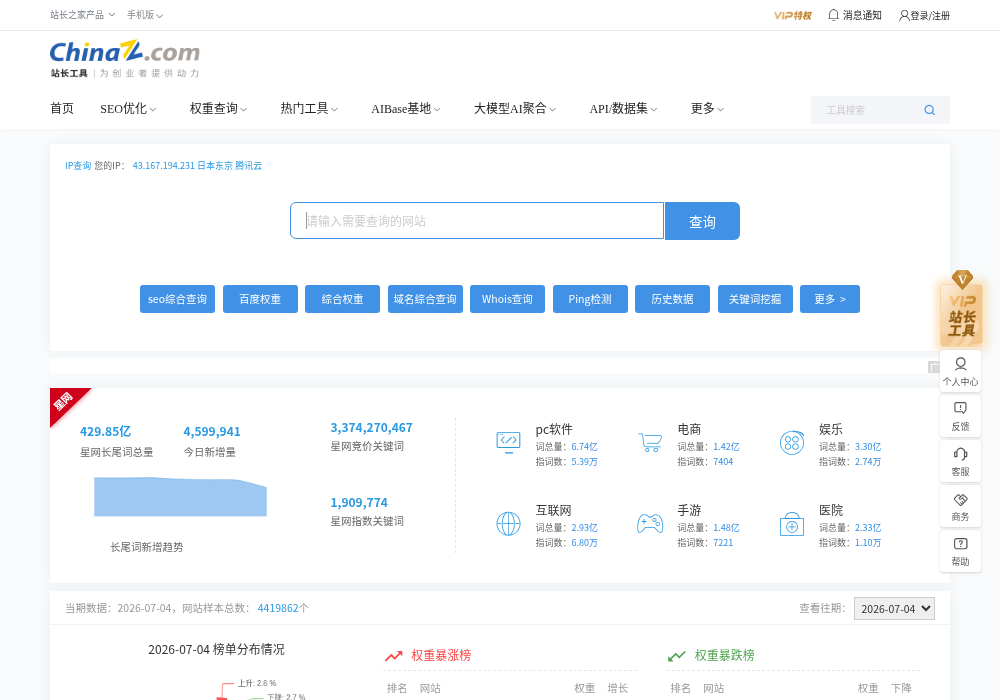Click the 权重暴跌榜 falling trend icon

click(x=677, y=655)
